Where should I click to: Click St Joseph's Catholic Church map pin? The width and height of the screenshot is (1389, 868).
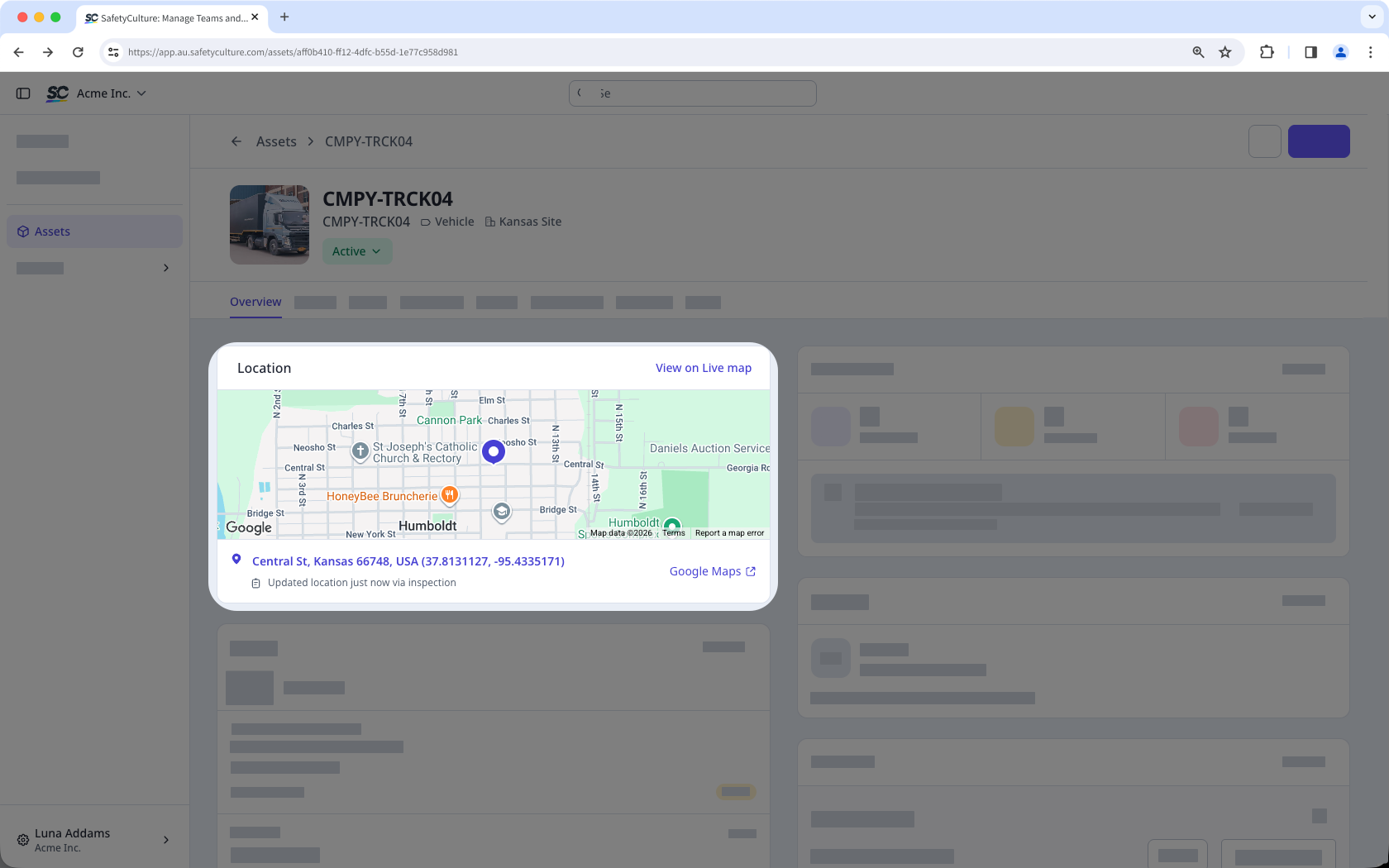point(360,451)
